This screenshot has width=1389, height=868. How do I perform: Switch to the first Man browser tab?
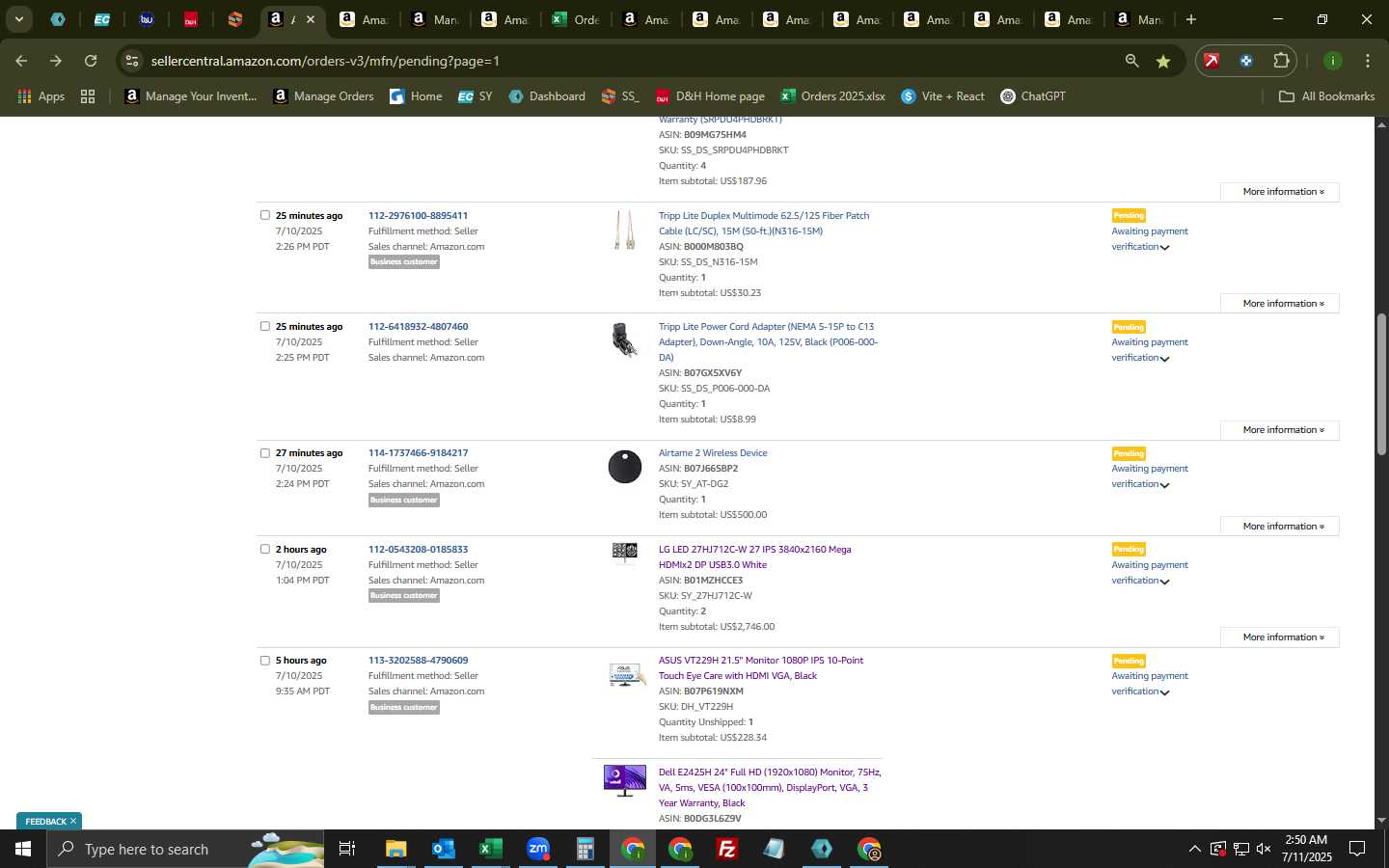tap(434, 19)
